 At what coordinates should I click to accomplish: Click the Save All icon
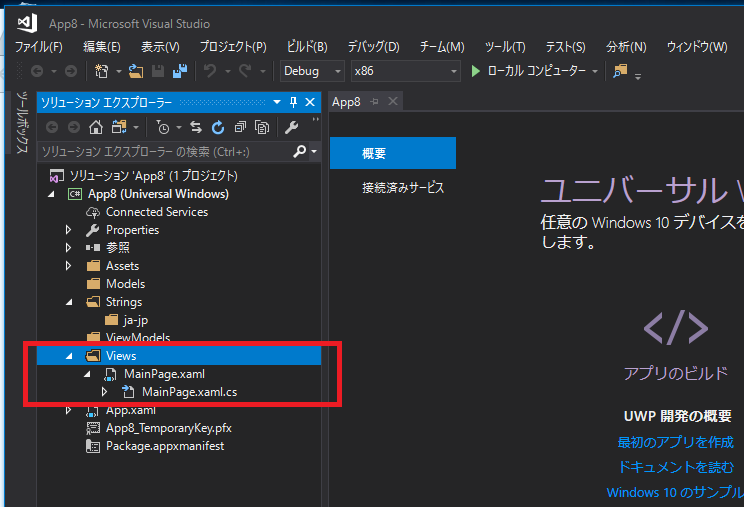coord(180,71)
